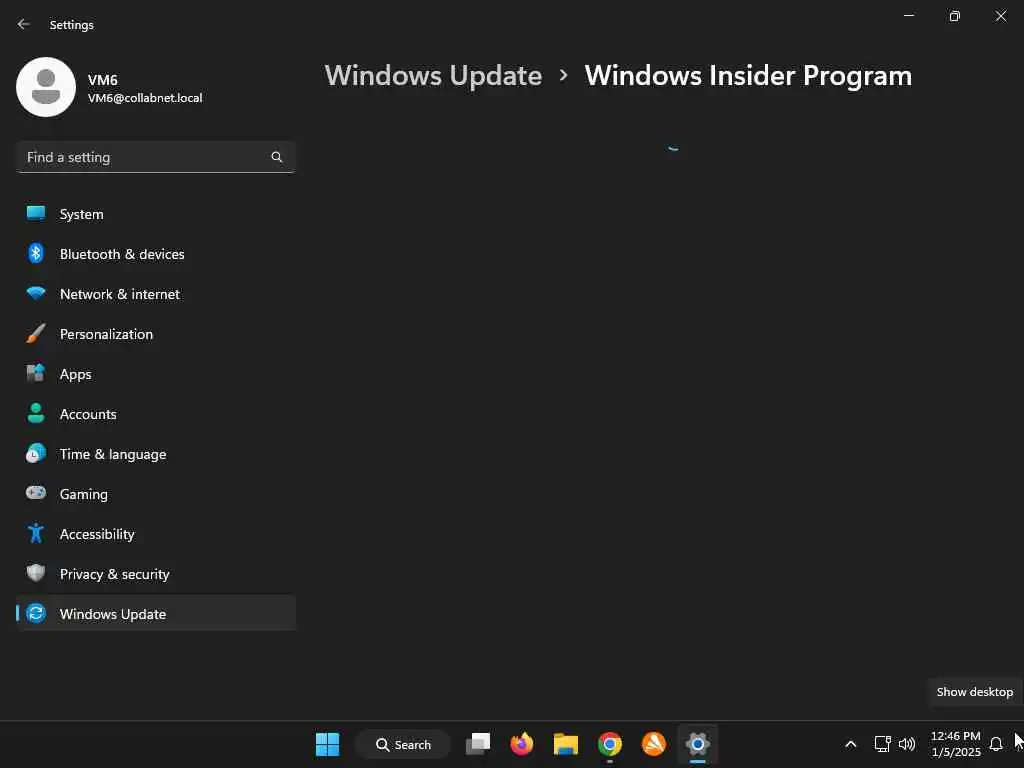The image size is (1024, 768).
Task: Click the Accessibility figure icon
Action: (36, 533)
